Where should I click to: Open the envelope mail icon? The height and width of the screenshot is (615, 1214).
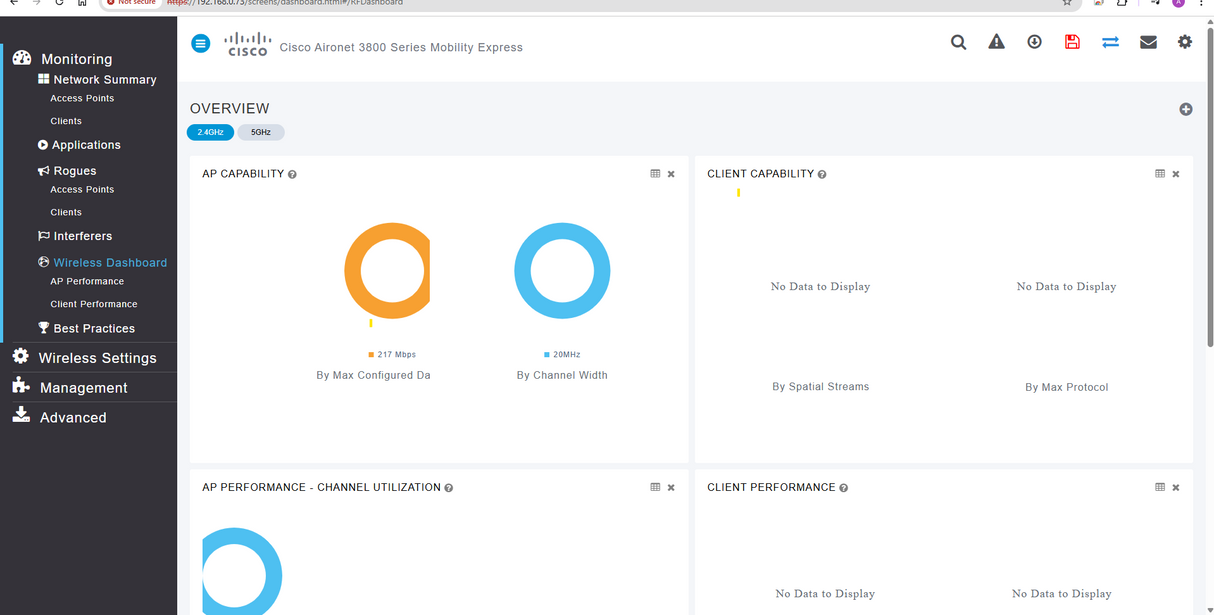click(1148, 42)
